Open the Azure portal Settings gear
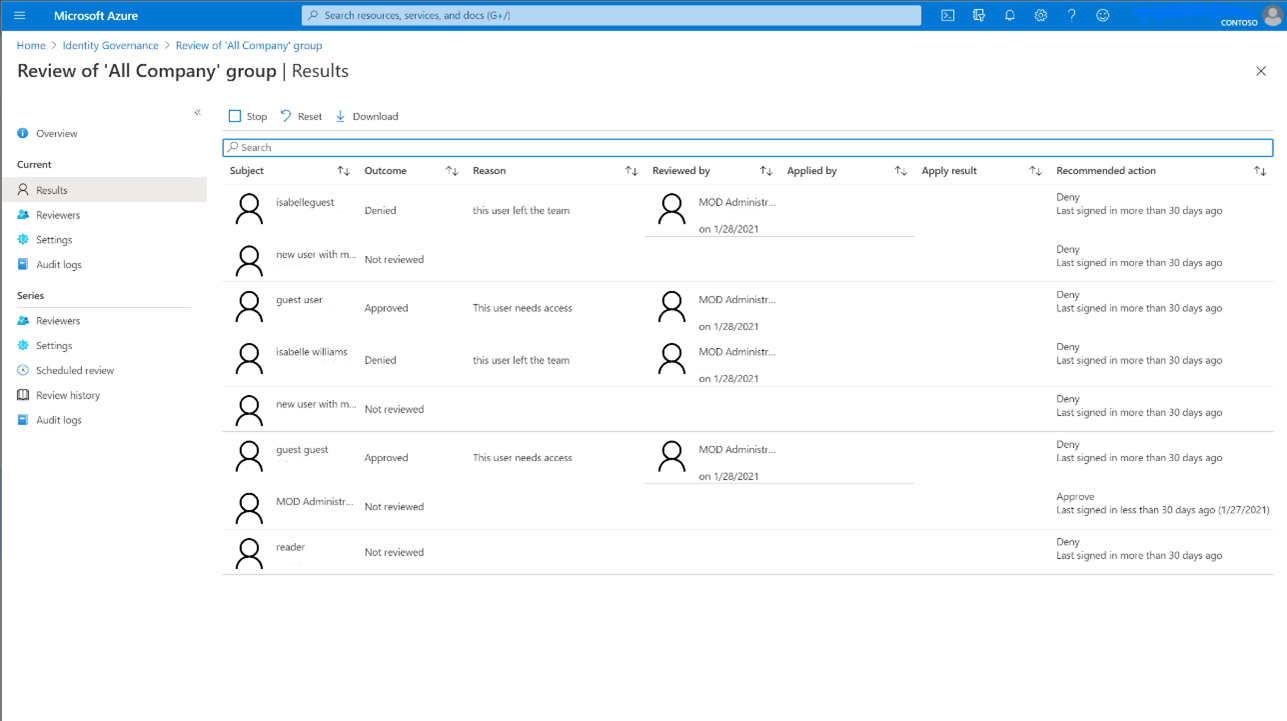1287x721 pixels. 1040,15
